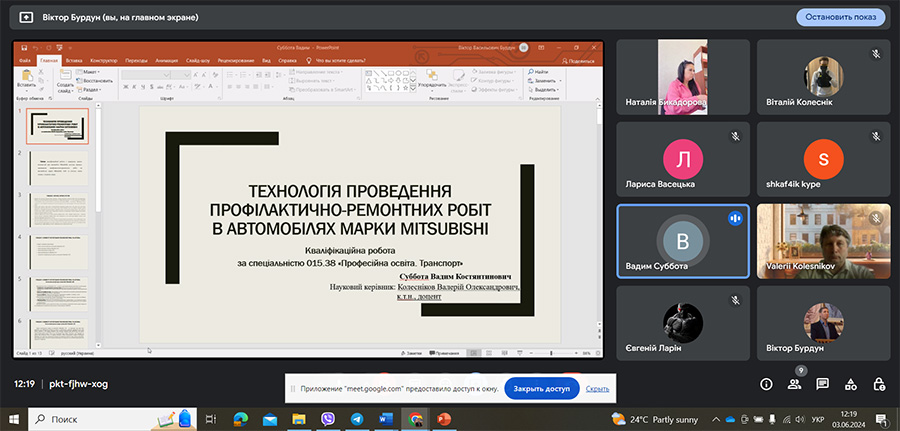Open host controls lock icon
Screen dimensions: 900x431
point(878,384)
